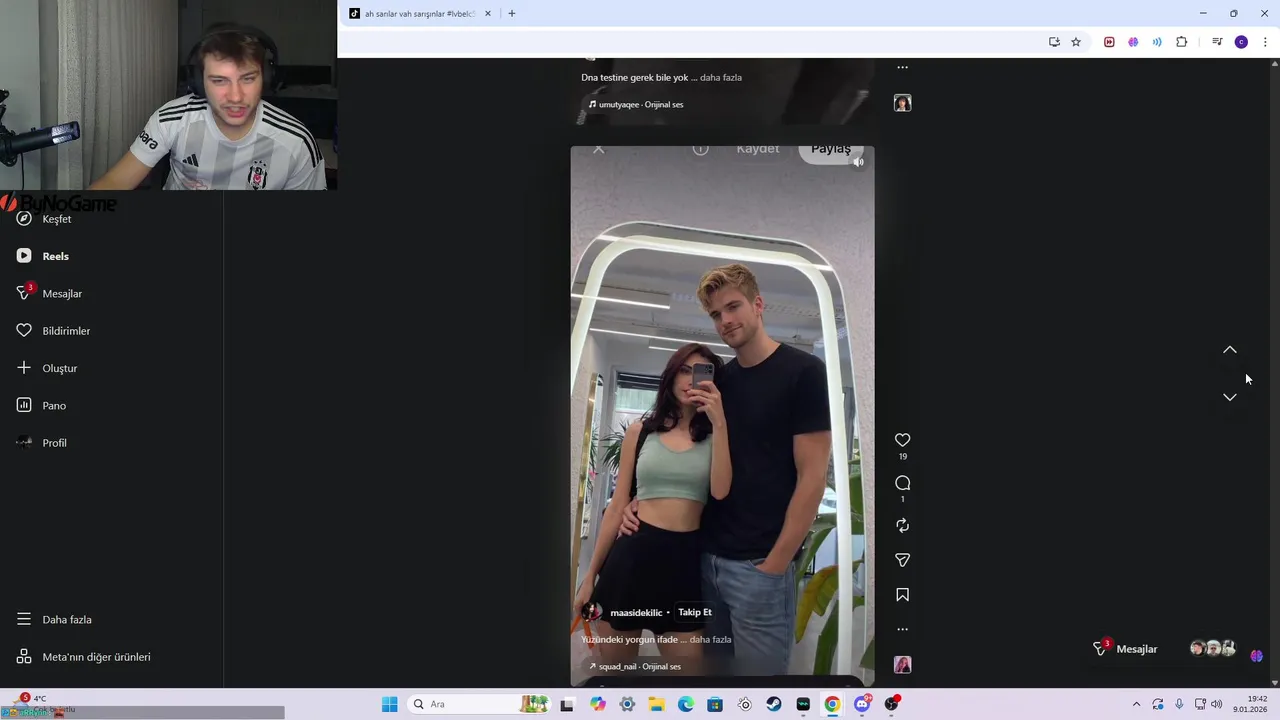Open volume control in system tray

click(1217, 704)
